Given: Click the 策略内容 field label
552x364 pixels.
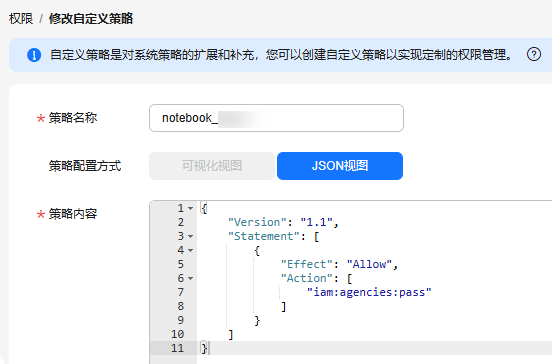Looking at the screenshot, I should (73, 214).
